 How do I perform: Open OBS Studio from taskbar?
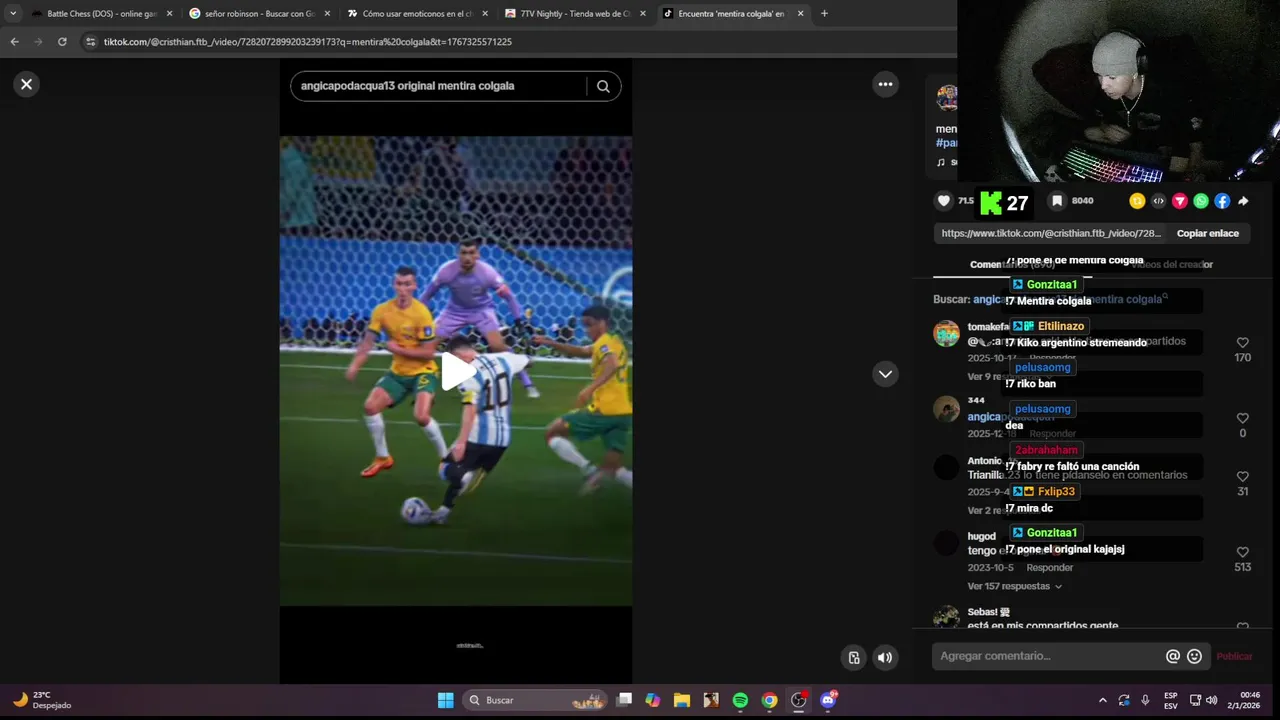798,700
